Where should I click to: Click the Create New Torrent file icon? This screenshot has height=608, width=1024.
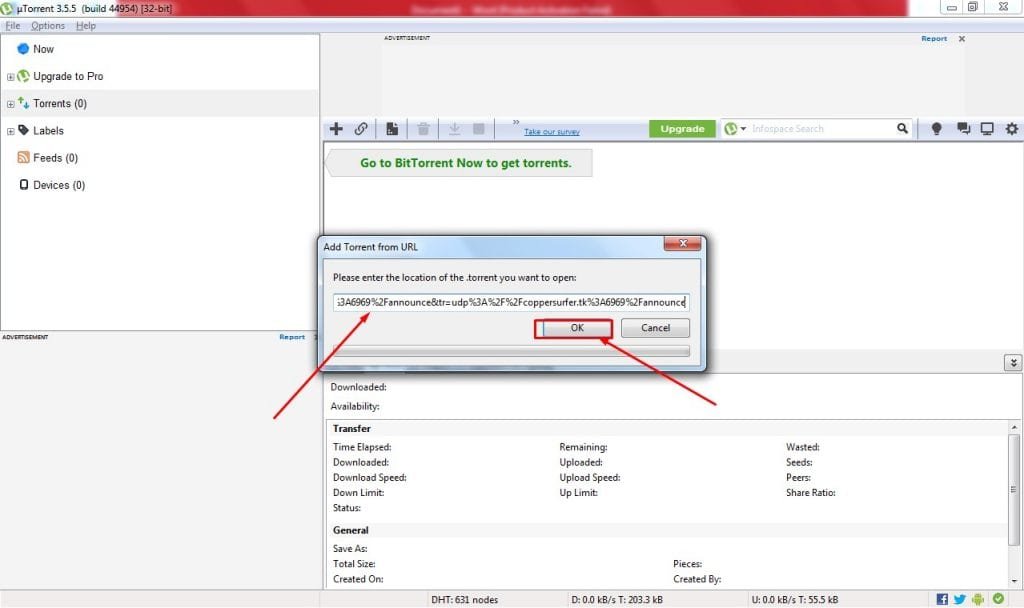pos(393,129)
